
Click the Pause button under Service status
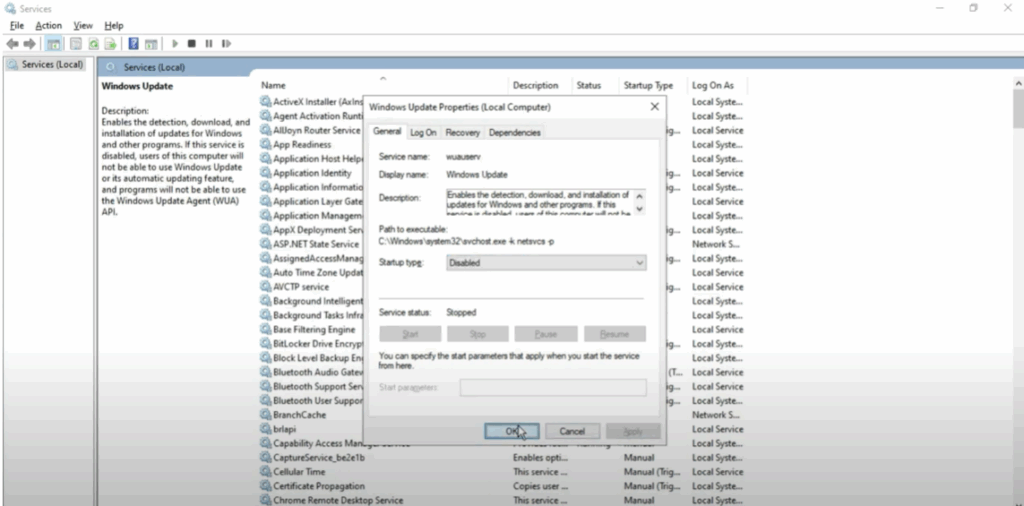click(545, 334)
